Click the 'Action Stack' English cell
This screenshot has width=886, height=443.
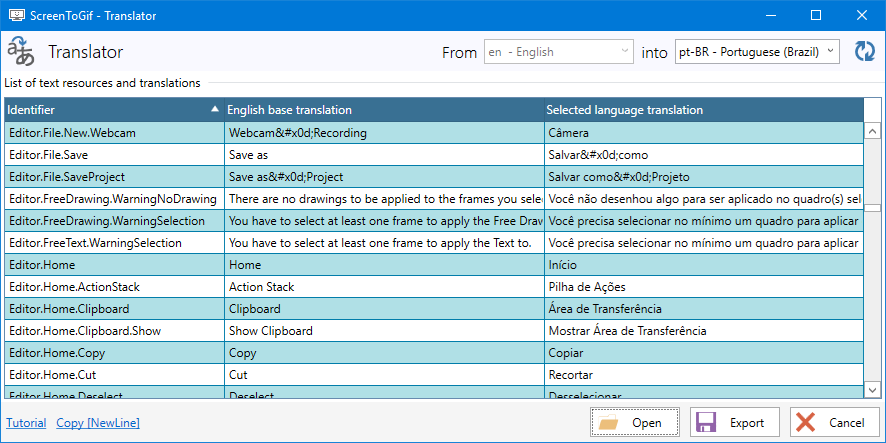[384, 287]
